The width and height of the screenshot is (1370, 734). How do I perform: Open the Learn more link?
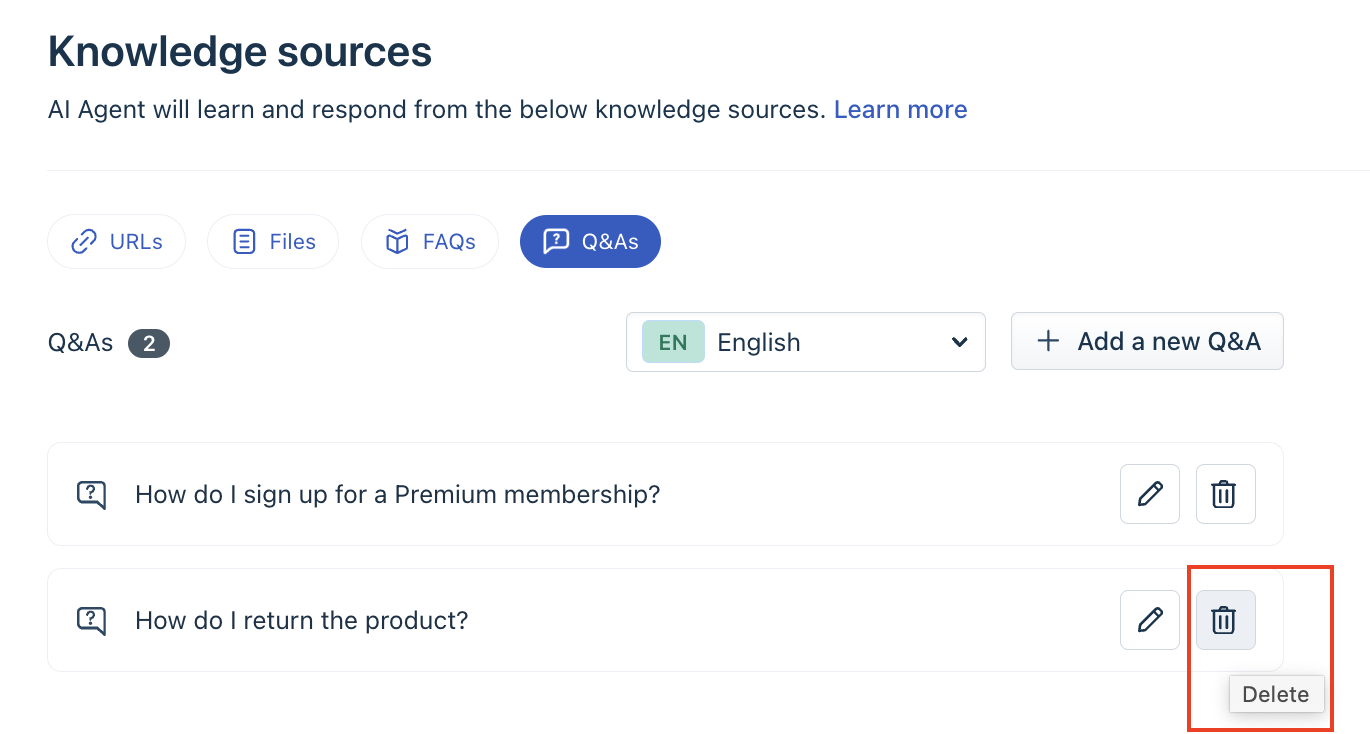(x=900, y=109)
